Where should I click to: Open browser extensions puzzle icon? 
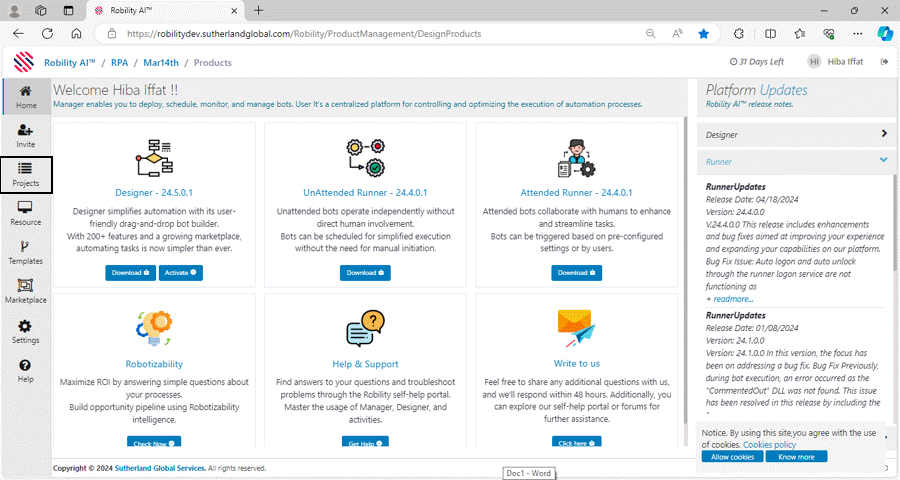pyautogui.click(x=739, y=34)
